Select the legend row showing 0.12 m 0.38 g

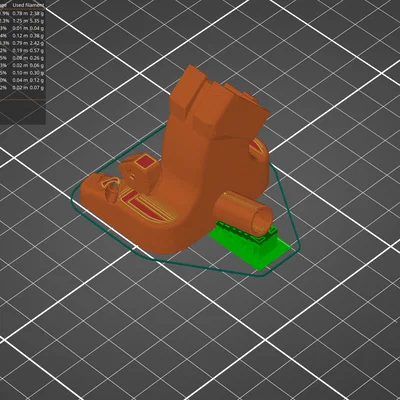point(22,36)
